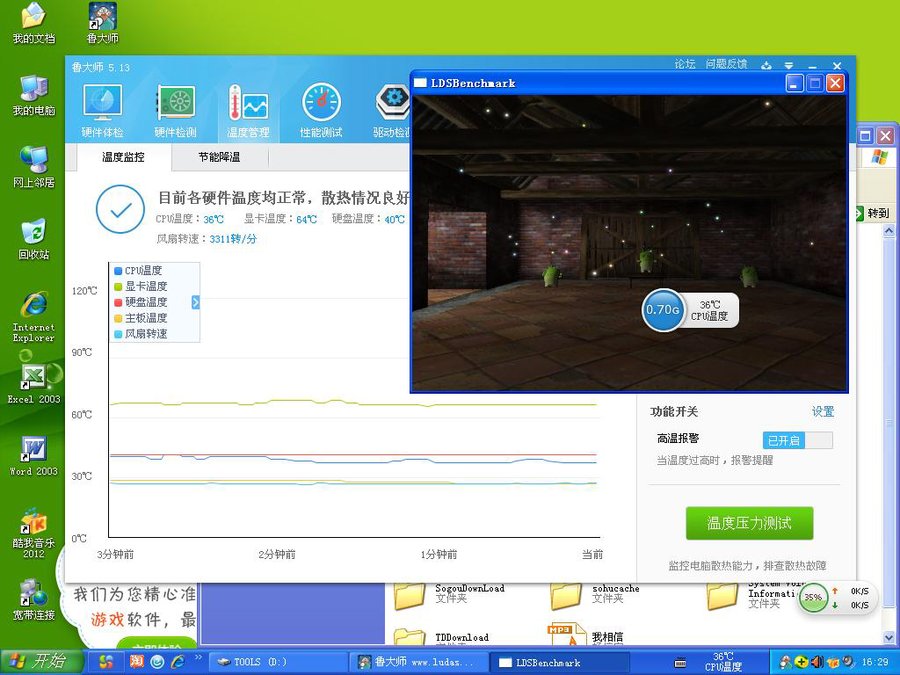This screenshot has height=675, width=900.
Task: Expand the taskbar quick launch chevron
Action: click(197, 658)
